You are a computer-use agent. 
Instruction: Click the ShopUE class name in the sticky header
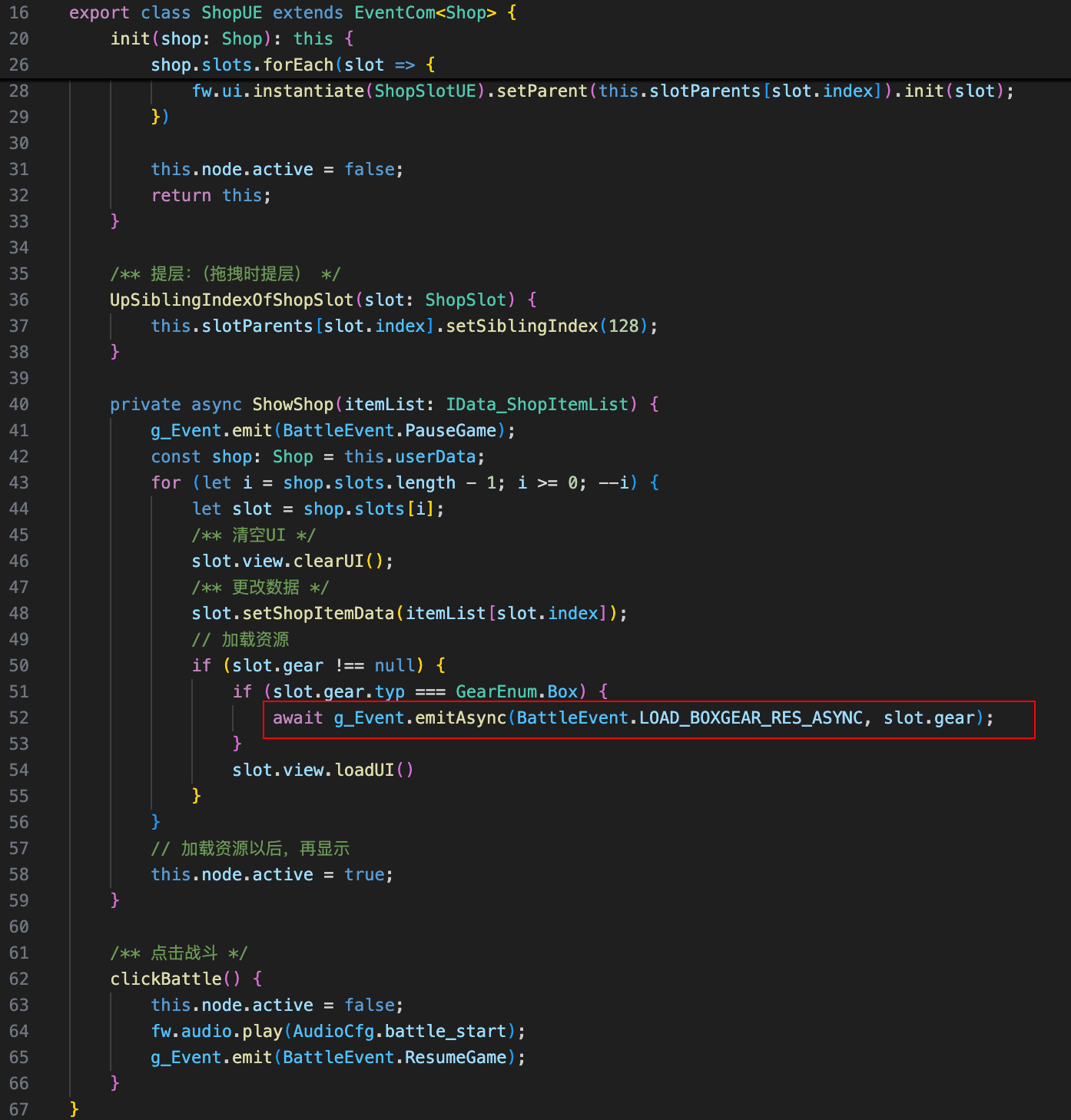[x=232, y=13]
